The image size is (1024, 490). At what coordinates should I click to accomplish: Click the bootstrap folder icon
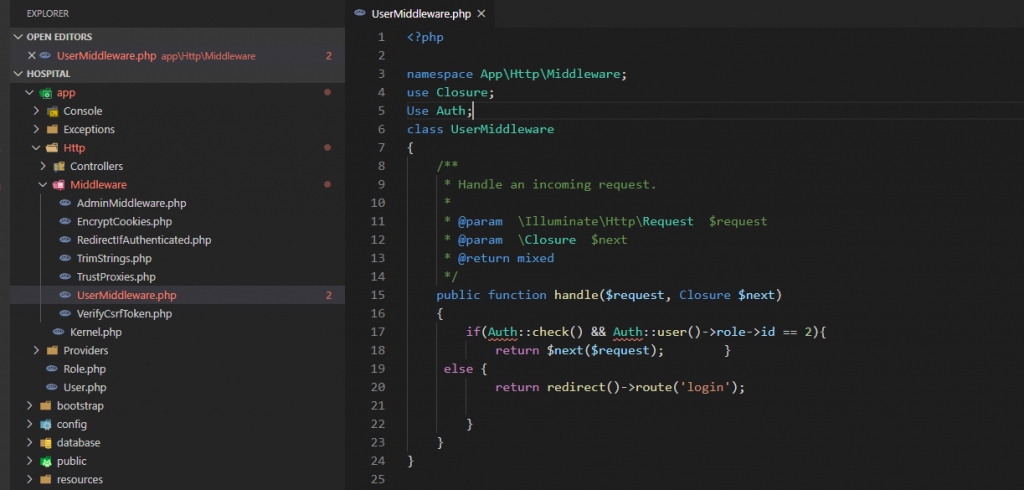tap(46, 406)
